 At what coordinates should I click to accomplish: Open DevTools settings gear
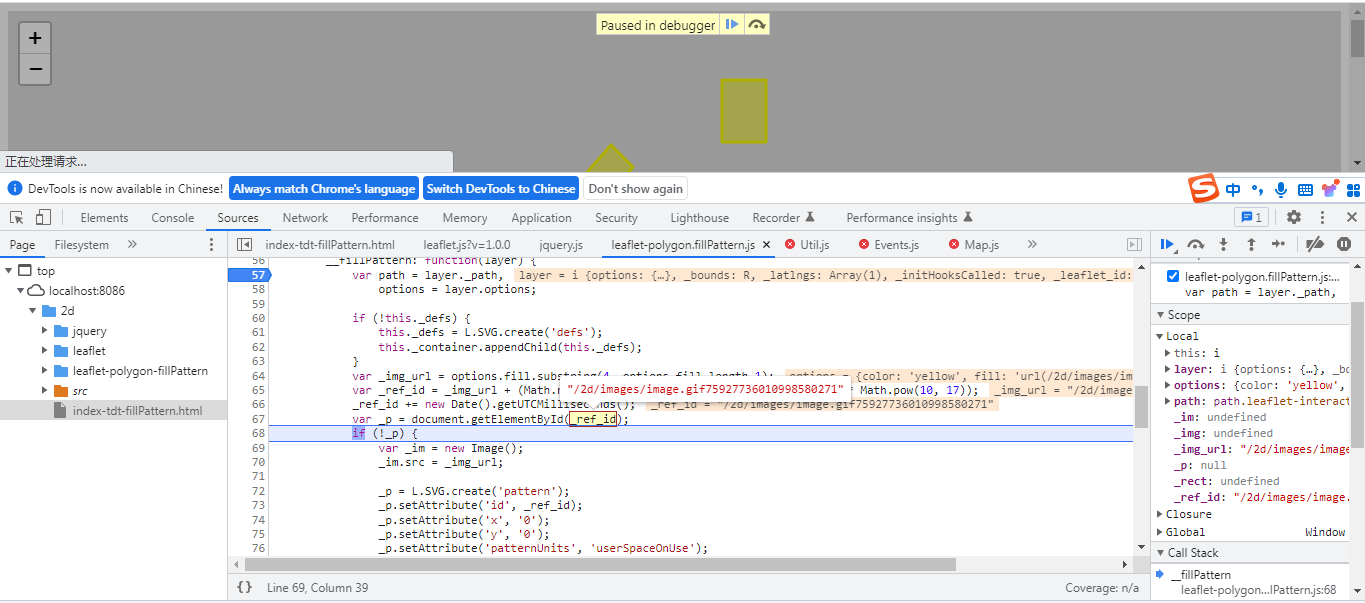coord(1294,217)
